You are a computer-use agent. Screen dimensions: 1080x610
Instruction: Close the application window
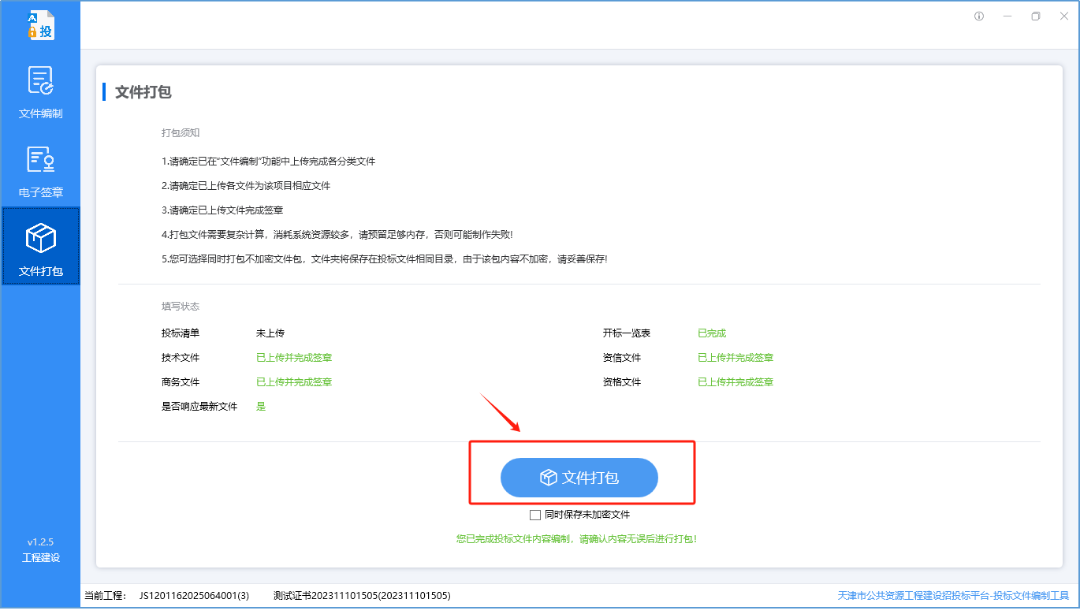click(1063, 16)
